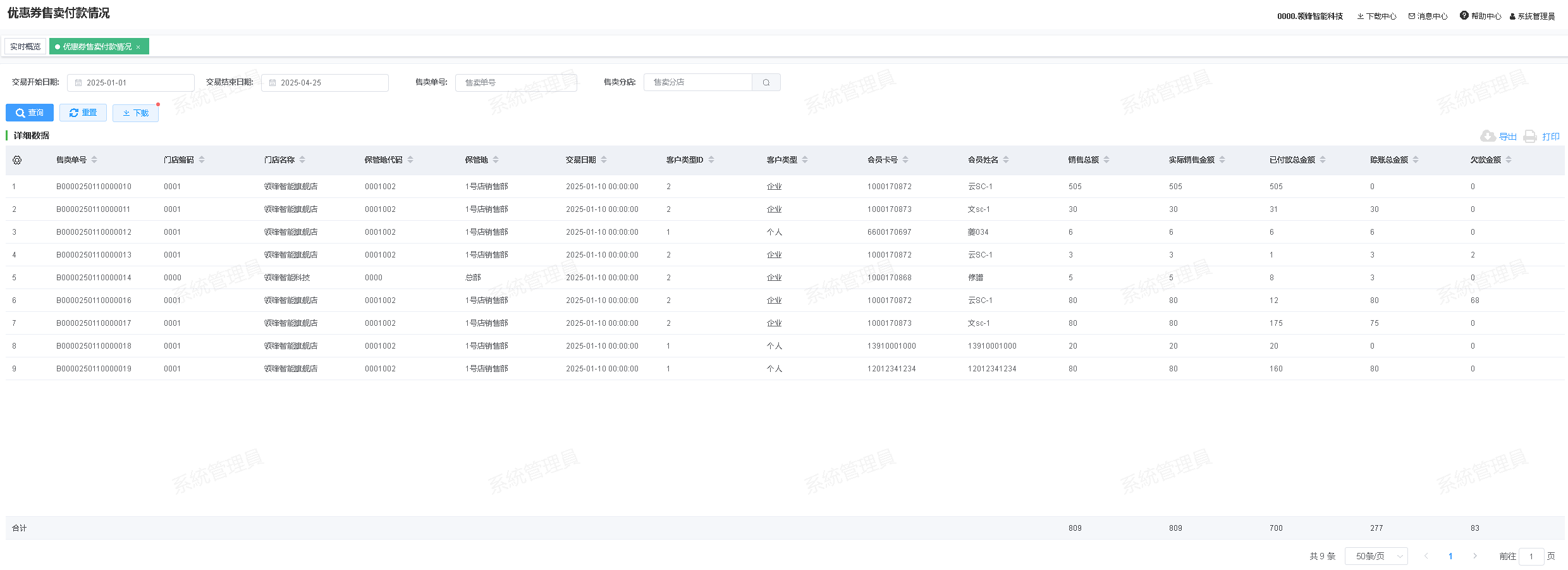Switch to the 实时概览 tab

pos(25,47)
